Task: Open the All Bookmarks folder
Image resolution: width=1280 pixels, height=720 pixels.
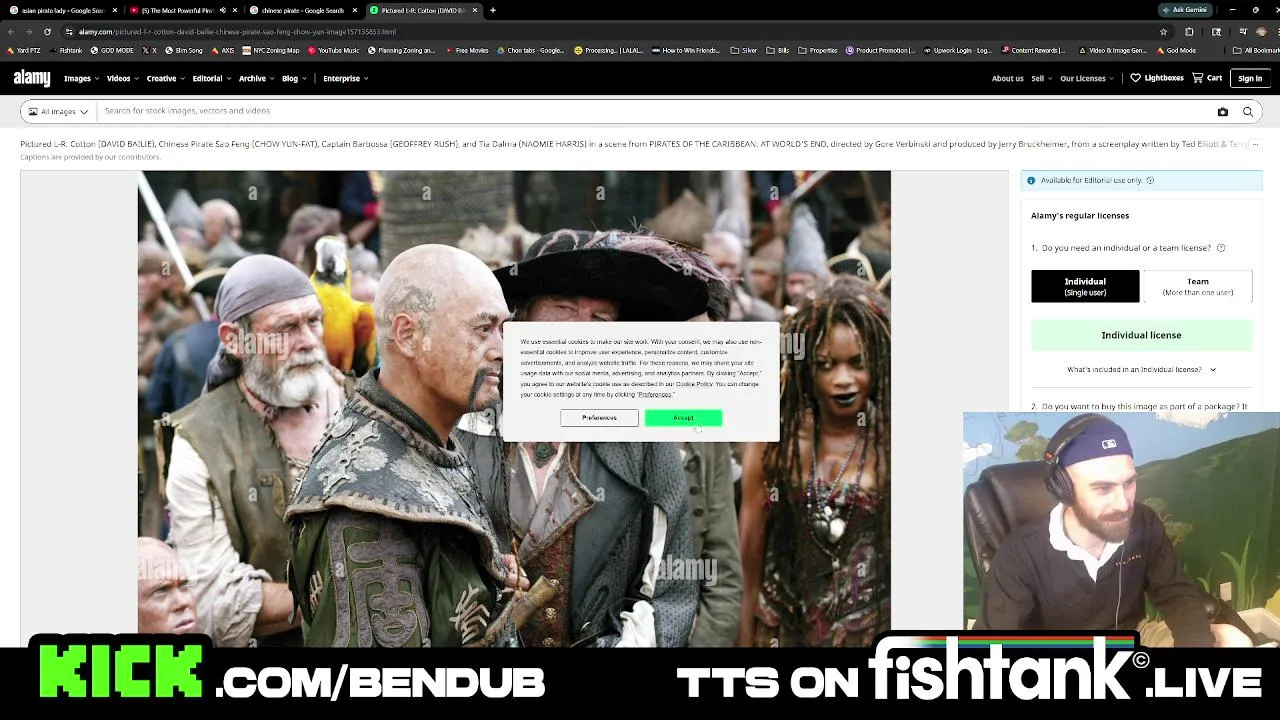Action: 1256,50
